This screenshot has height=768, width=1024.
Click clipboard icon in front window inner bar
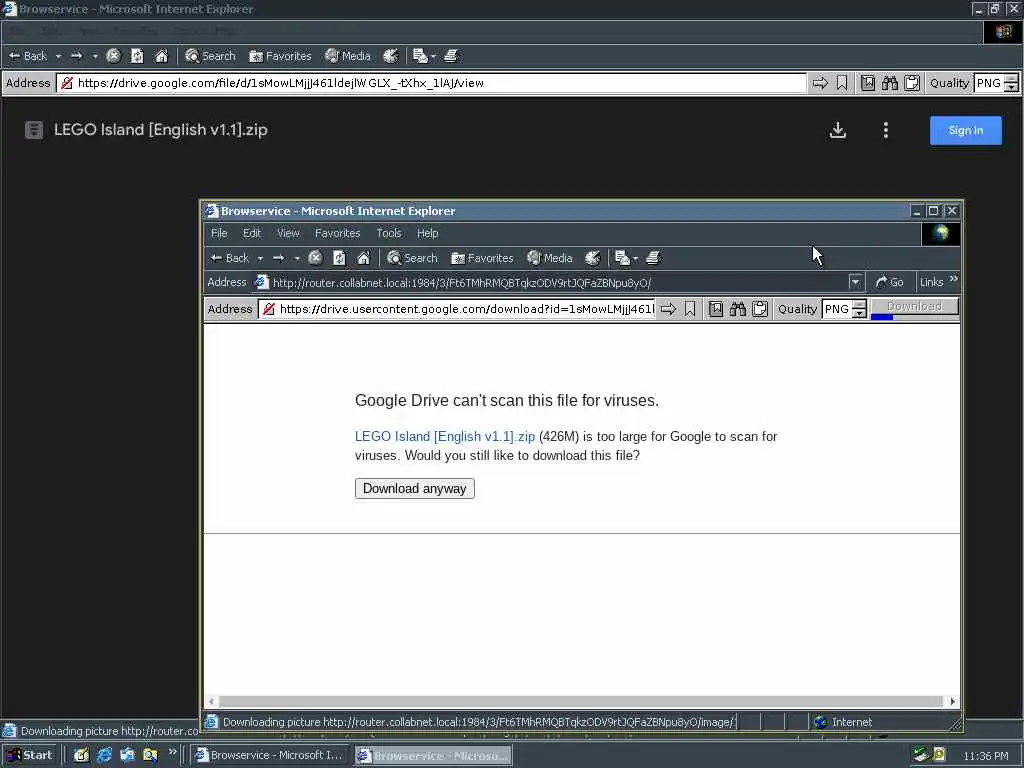(760, 309)
